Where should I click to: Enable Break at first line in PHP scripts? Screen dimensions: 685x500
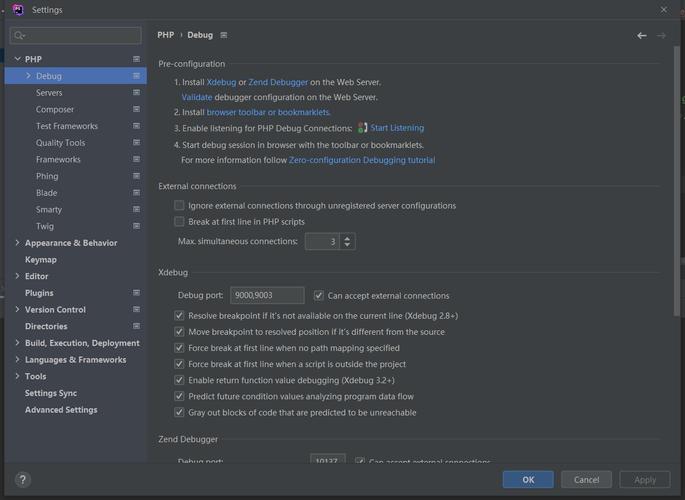pyautogui.click(x=179, y=221)
